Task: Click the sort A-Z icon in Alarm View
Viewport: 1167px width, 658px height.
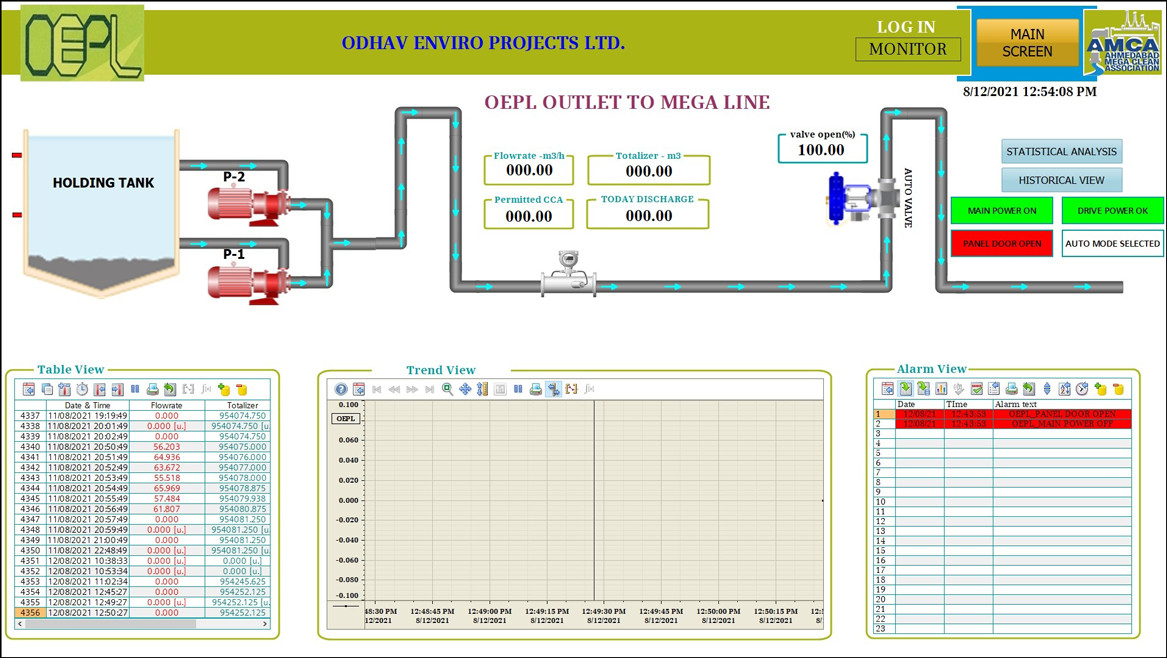Action: [1064, 388]
